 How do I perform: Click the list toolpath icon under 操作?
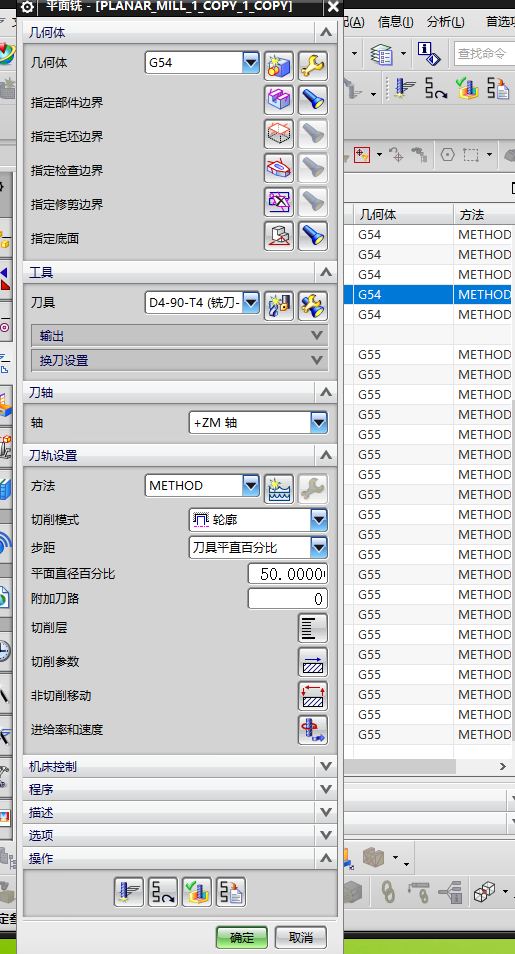(x=231, y=893)
